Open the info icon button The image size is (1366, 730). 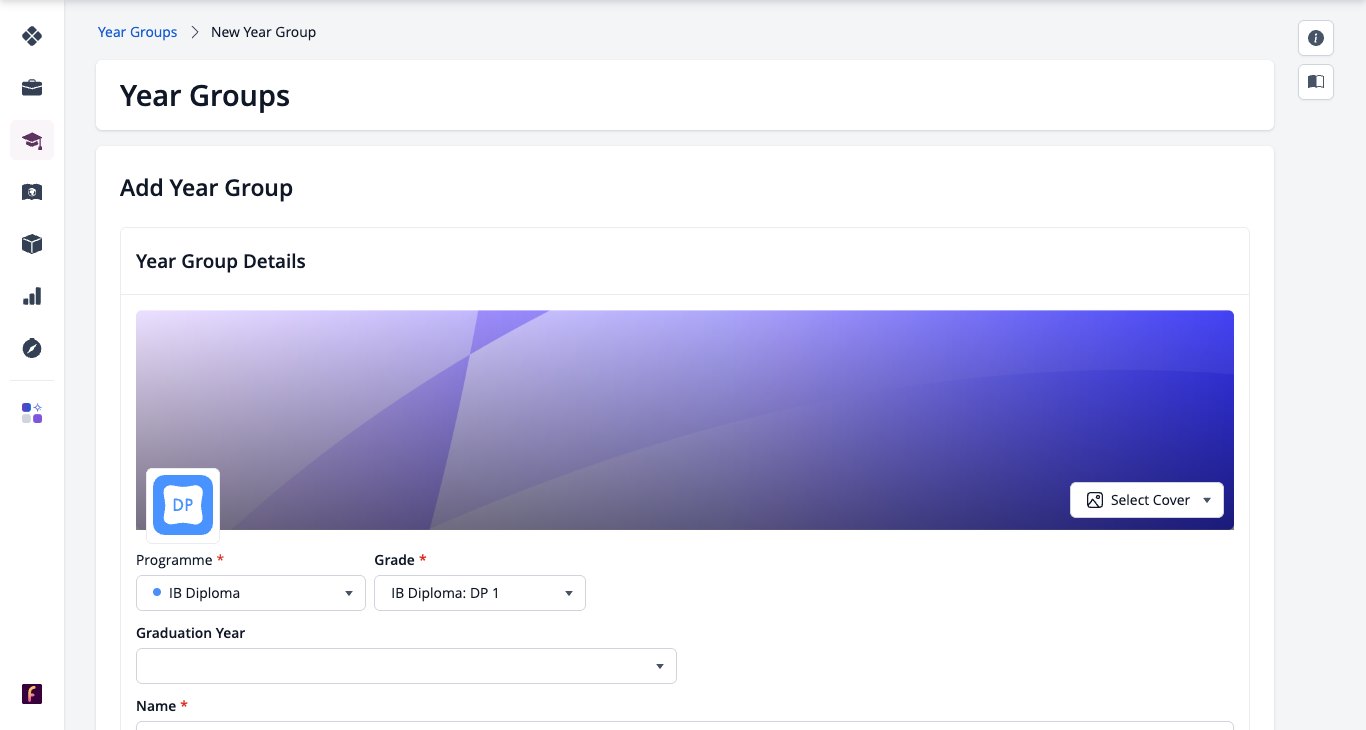pyautogui.click(x=1316, y=38)
